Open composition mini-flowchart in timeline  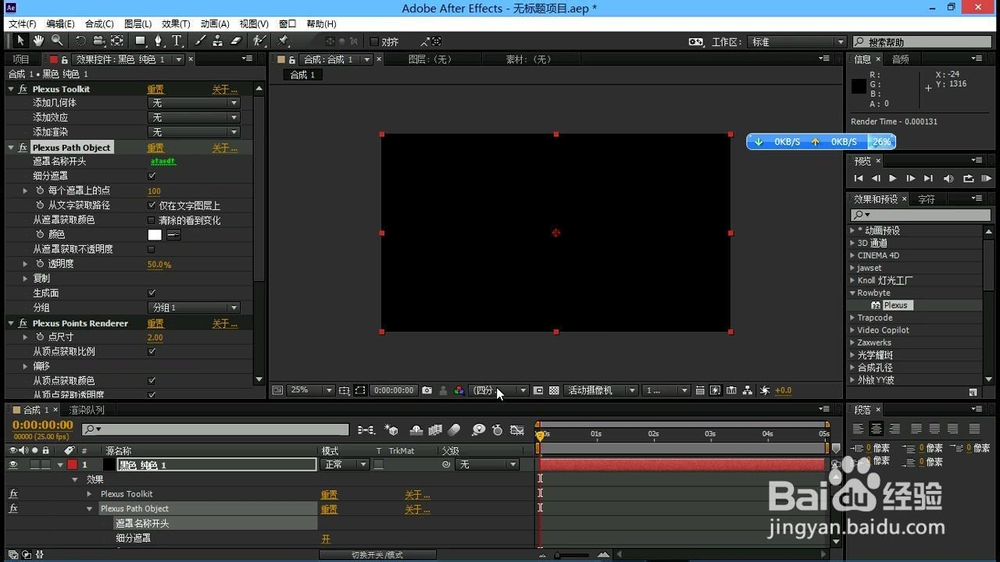pyautogui.click(x=366, y=430)
